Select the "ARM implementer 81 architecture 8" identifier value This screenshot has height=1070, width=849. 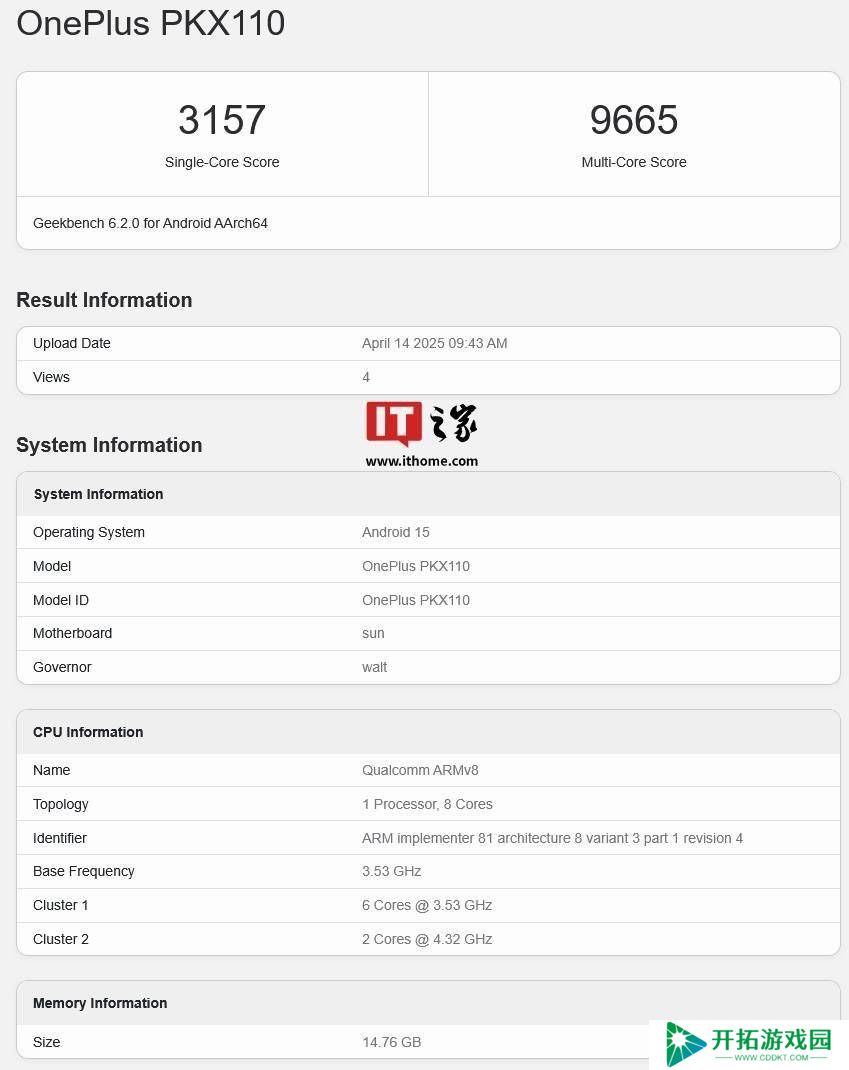click(x=552, y=839)
